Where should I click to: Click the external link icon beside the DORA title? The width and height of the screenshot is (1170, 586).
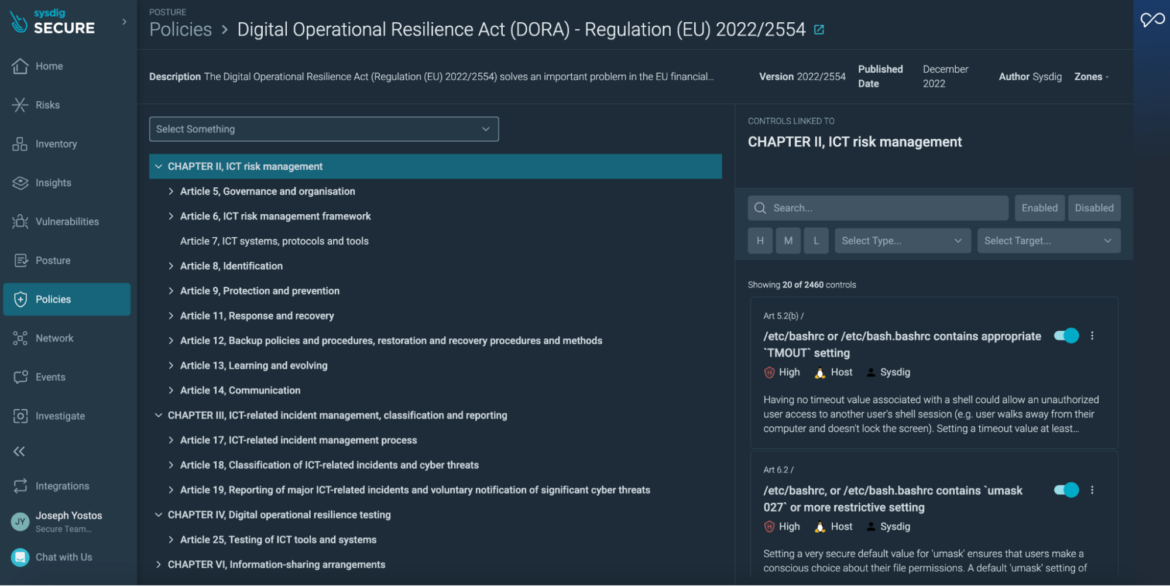point(818,29)
